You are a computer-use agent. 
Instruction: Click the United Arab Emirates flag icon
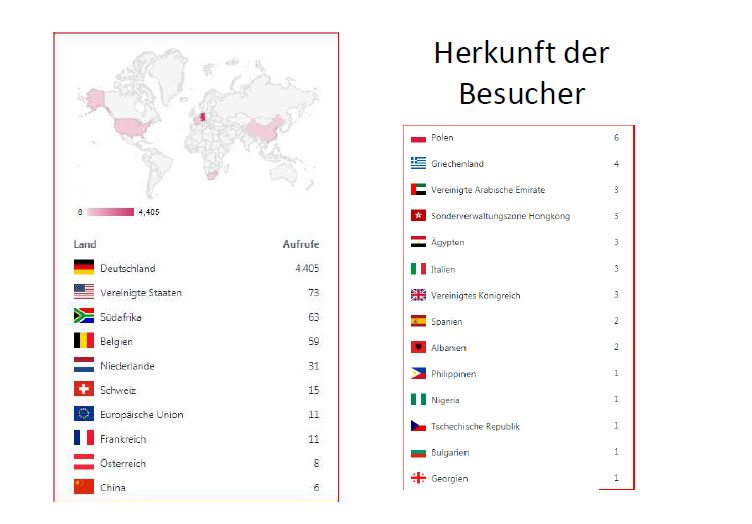[x=418, y=189]
